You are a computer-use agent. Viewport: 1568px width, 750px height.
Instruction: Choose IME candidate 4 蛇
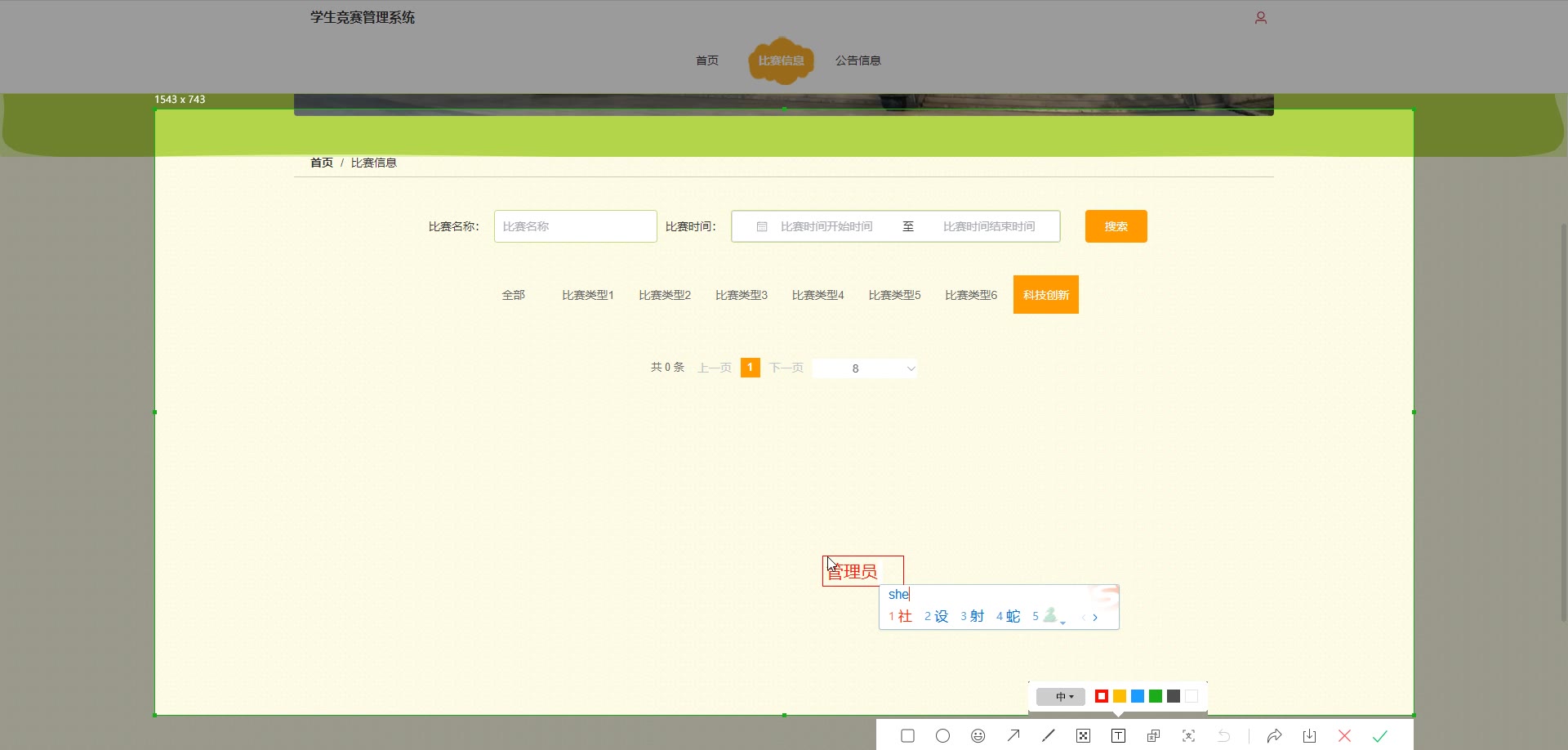pyautogui.click(x=1009, y=617)
